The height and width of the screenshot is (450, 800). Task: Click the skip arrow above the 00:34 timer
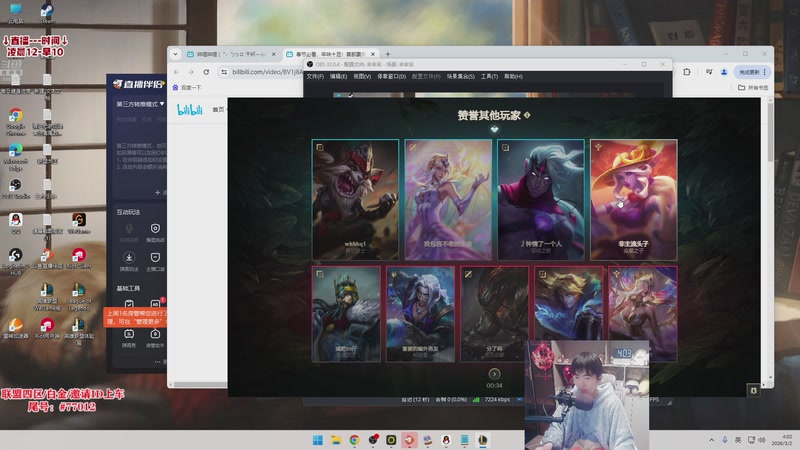tap(494, 374)
